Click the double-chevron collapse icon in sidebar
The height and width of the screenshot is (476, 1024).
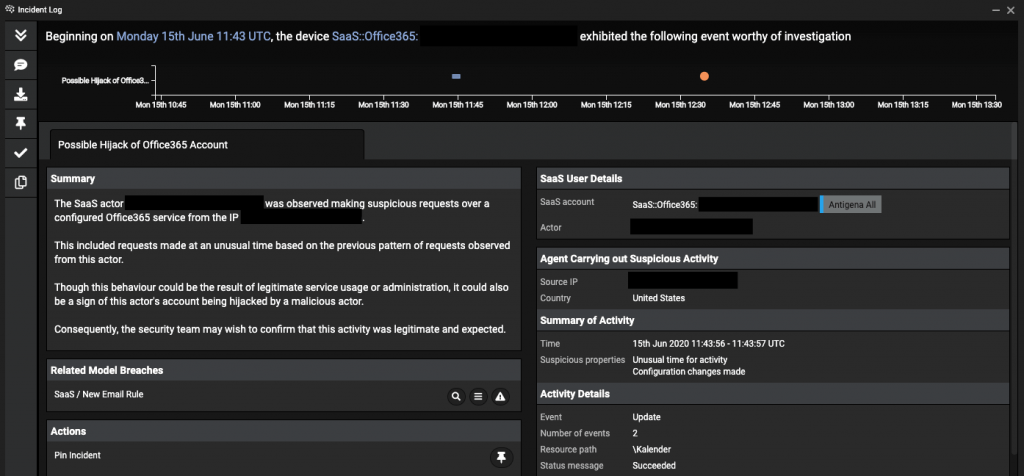(20, 35)
